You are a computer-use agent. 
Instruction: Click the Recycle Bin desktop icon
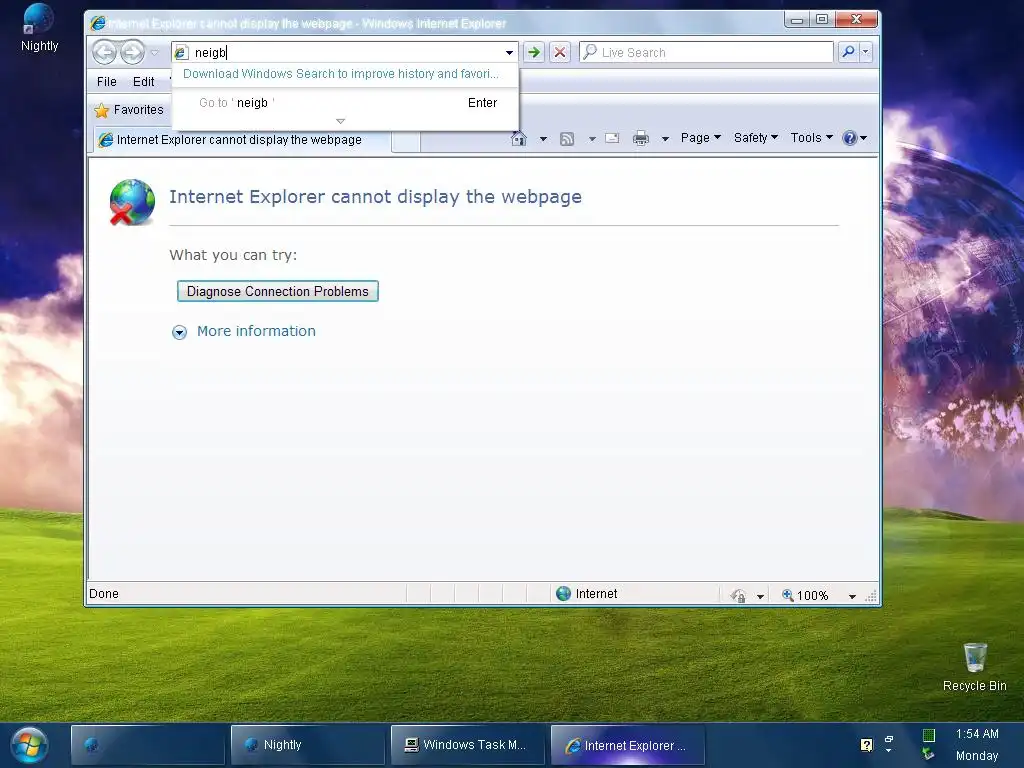[x=974, y=667]
